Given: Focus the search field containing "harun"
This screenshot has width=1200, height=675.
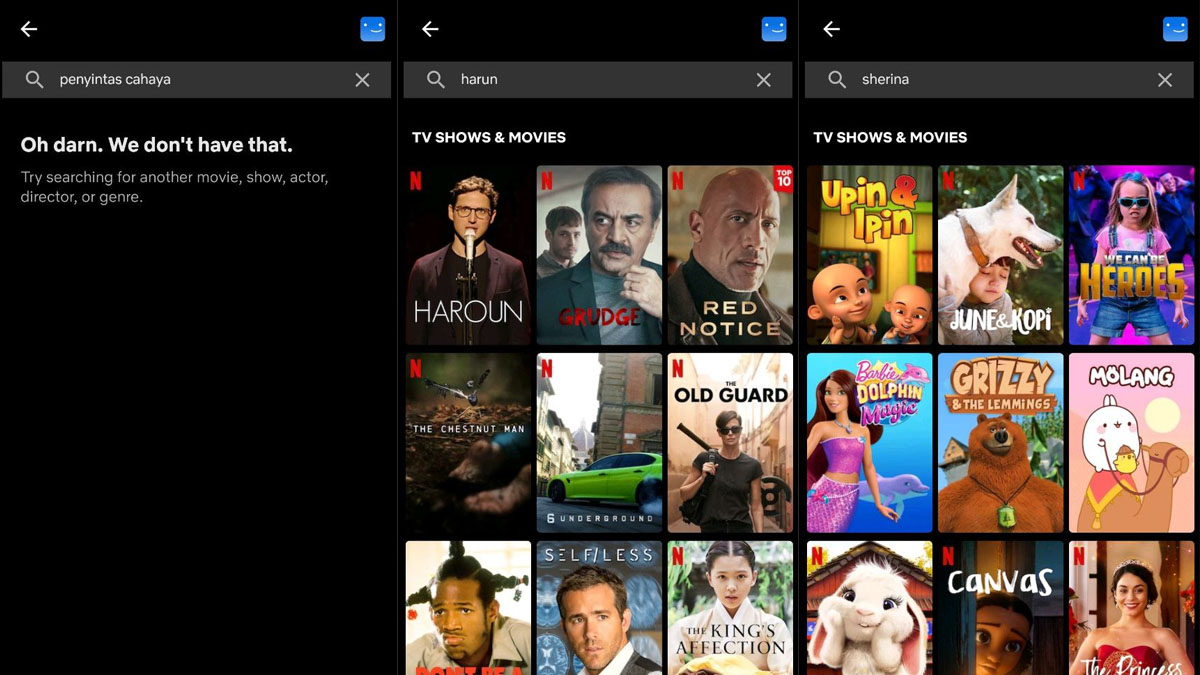Looking at the screenshot, I should pos(597,80).
